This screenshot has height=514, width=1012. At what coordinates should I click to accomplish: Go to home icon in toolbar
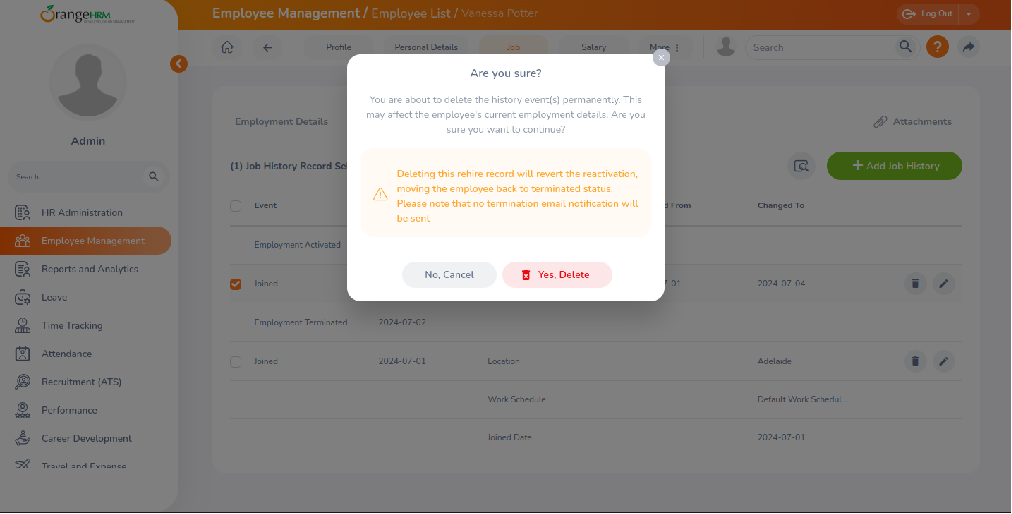point(227,47)
